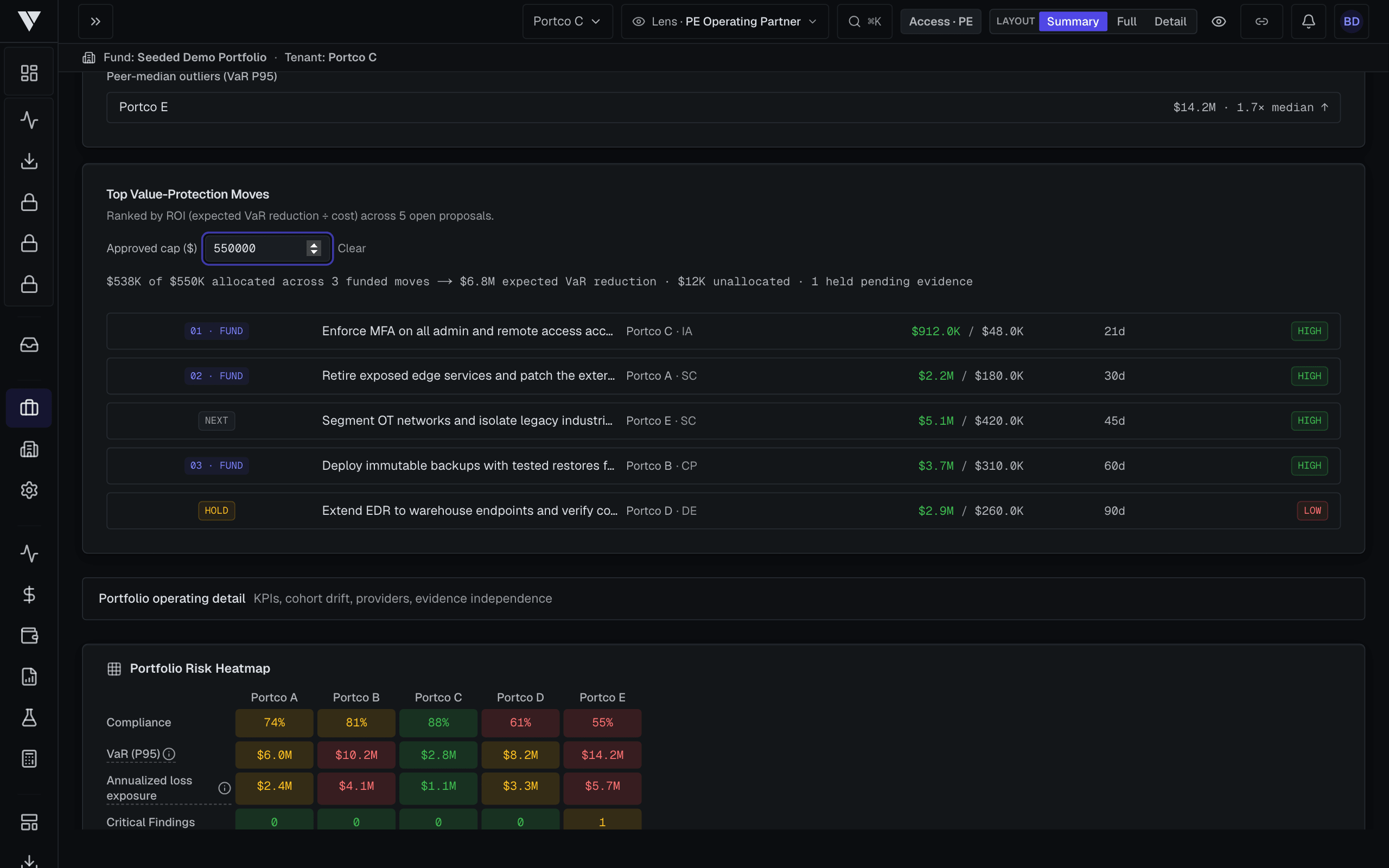Open the dashboard grid icon in the sidebar
Image resolution: width=1389 pixels, height=868 pixels.
pyautogui.click(x=29, y=73)
